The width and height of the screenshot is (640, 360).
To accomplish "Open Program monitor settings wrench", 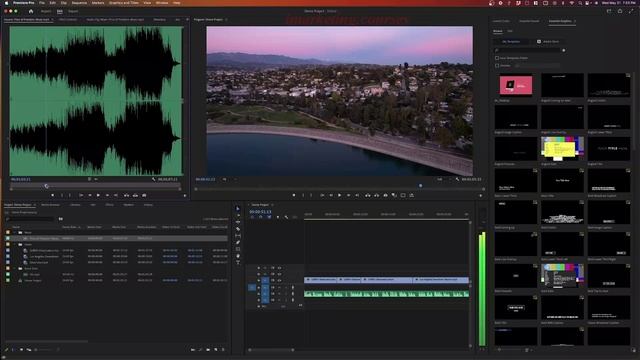I will (x=457, y=179).
